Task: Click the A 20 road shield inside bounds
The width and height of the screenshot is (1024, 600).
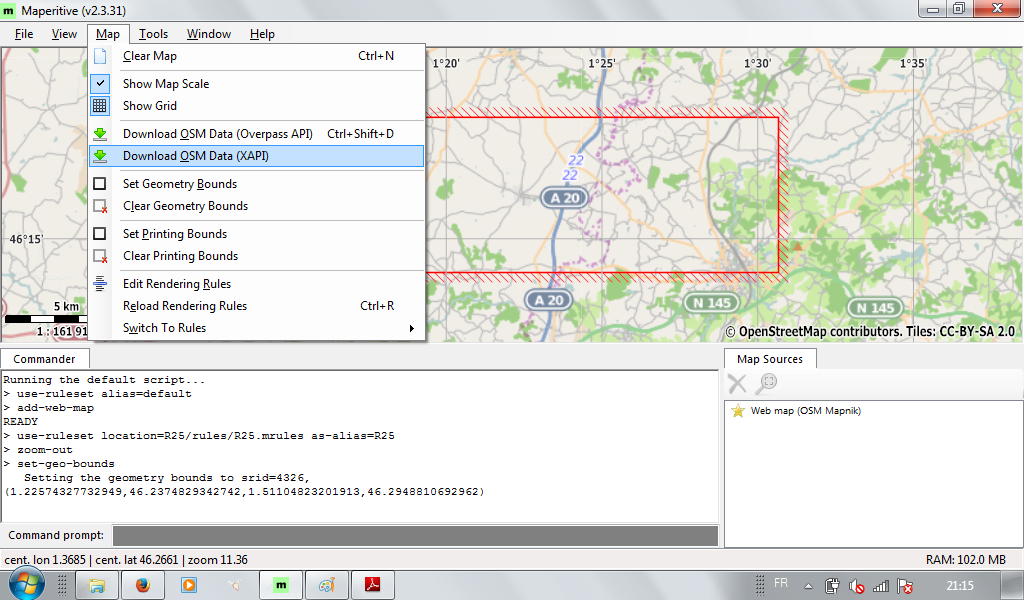Action: [564, 198]
